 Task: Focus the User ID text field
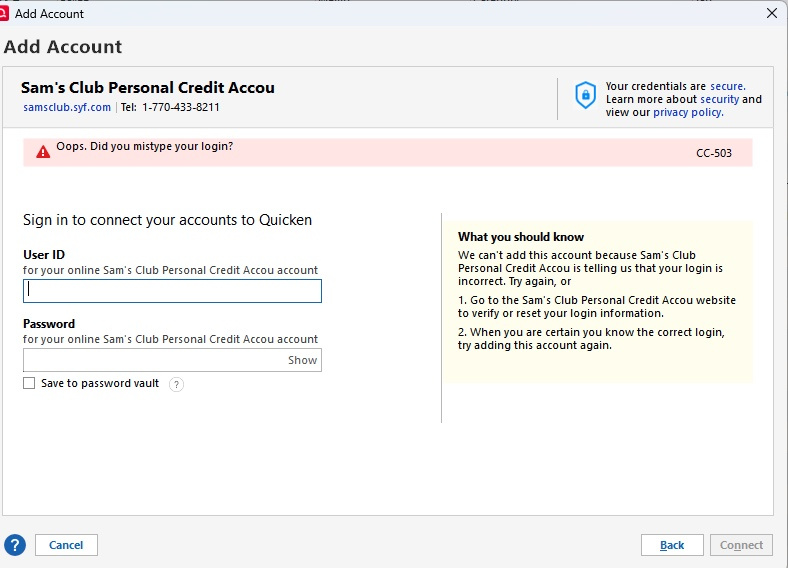(x=172, y=290)
